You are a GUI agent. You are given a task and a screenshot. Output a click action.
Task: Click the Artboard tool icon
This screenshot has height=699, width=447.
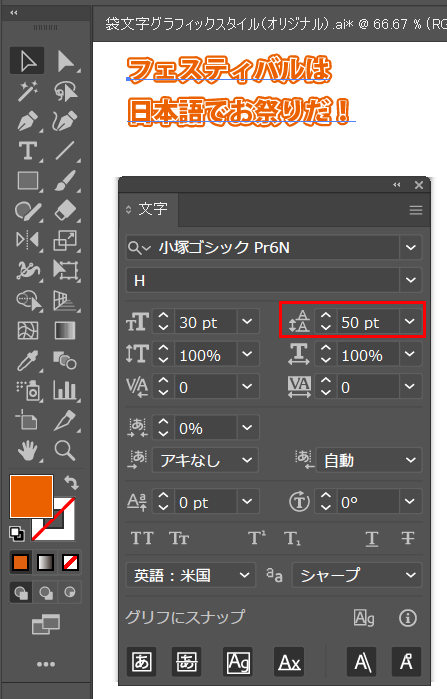pos(28,420)
